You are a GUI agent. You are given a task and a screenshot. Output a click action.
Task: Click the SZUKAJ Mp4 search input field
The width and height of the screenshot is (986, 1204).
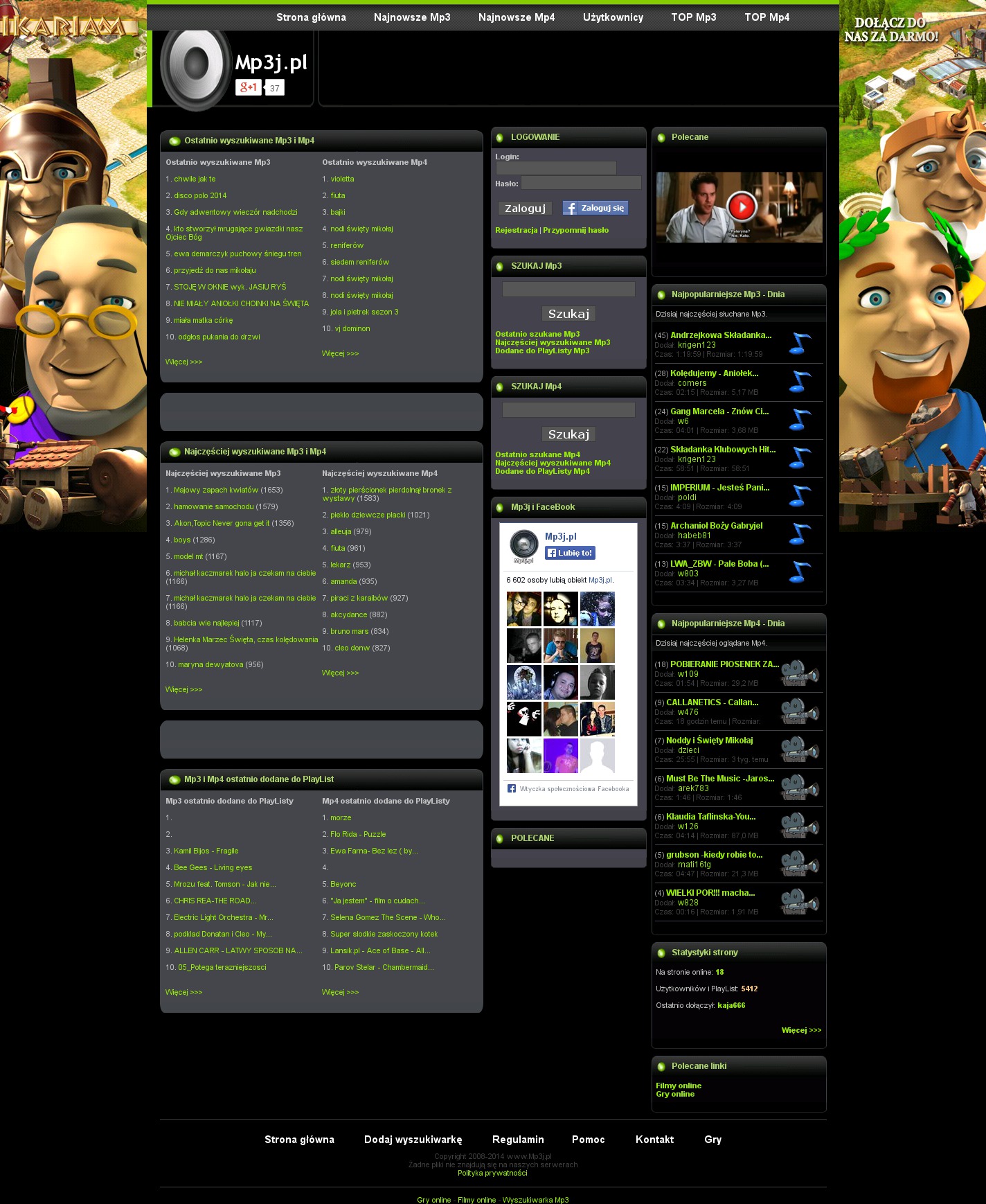coord(568,409)
